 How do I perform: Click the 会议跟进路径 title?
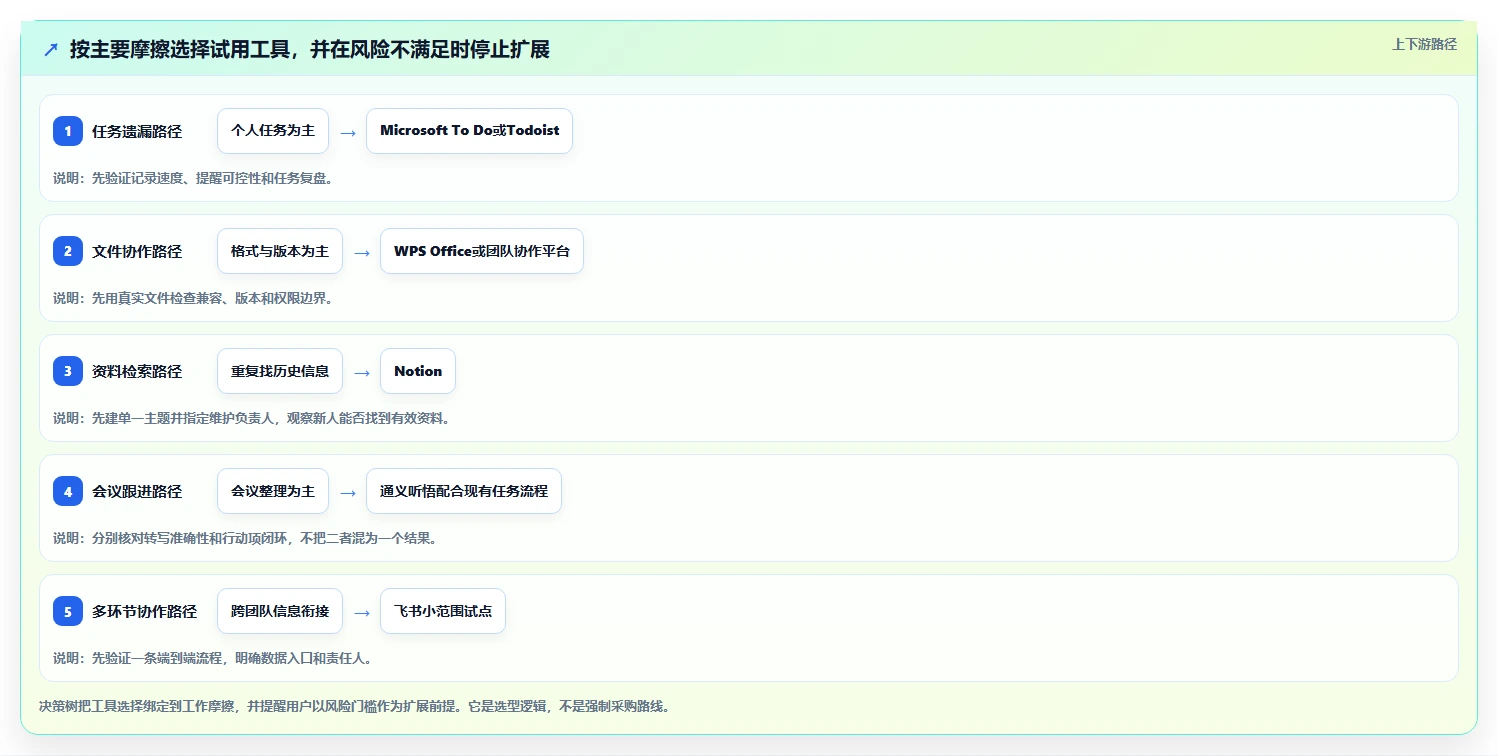[x=137, y=491]
